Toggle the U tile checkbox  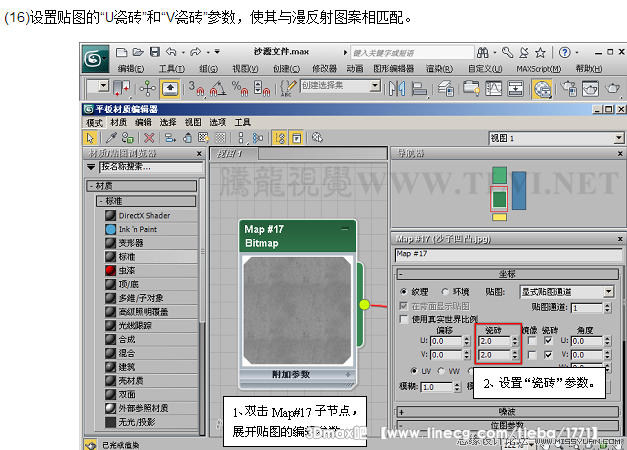pyautogui.click(x=548, y=341)
